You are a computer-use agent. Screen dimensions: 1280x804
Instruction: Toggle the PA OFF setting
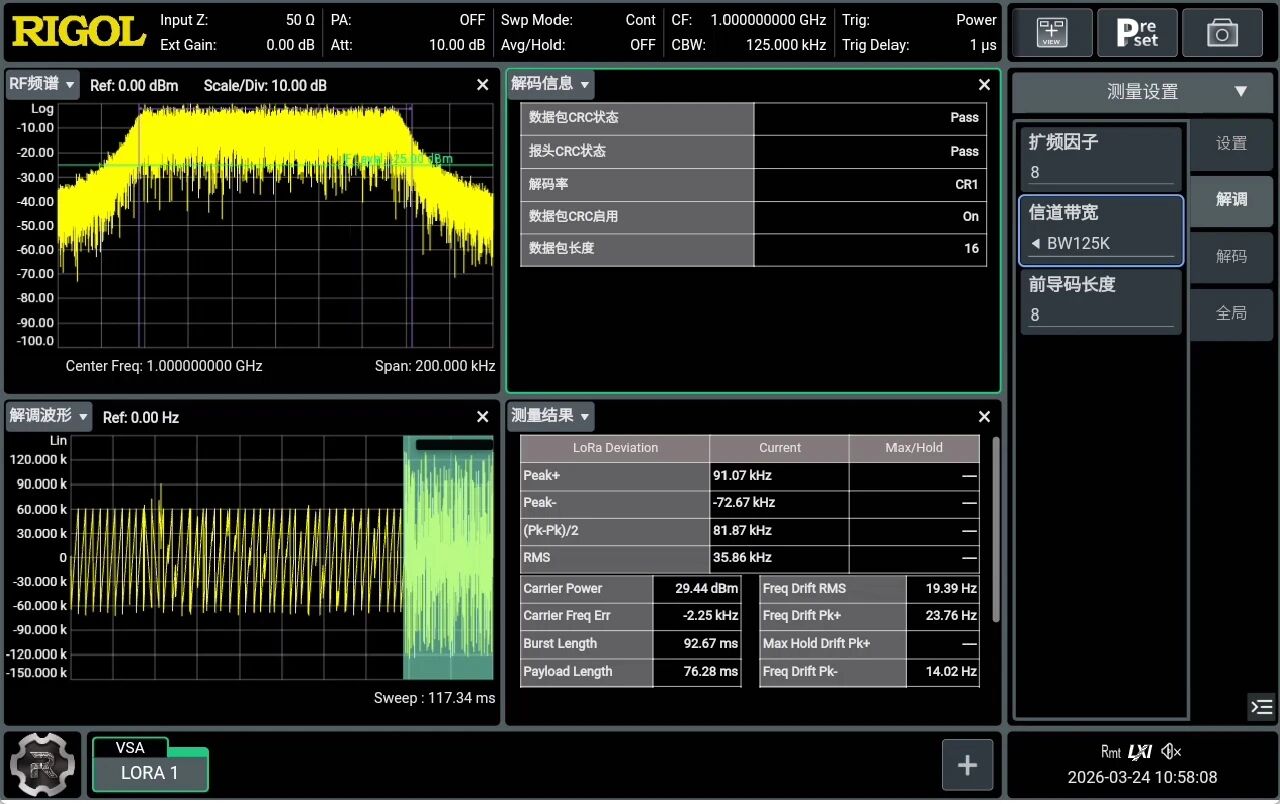click(407, 20)
